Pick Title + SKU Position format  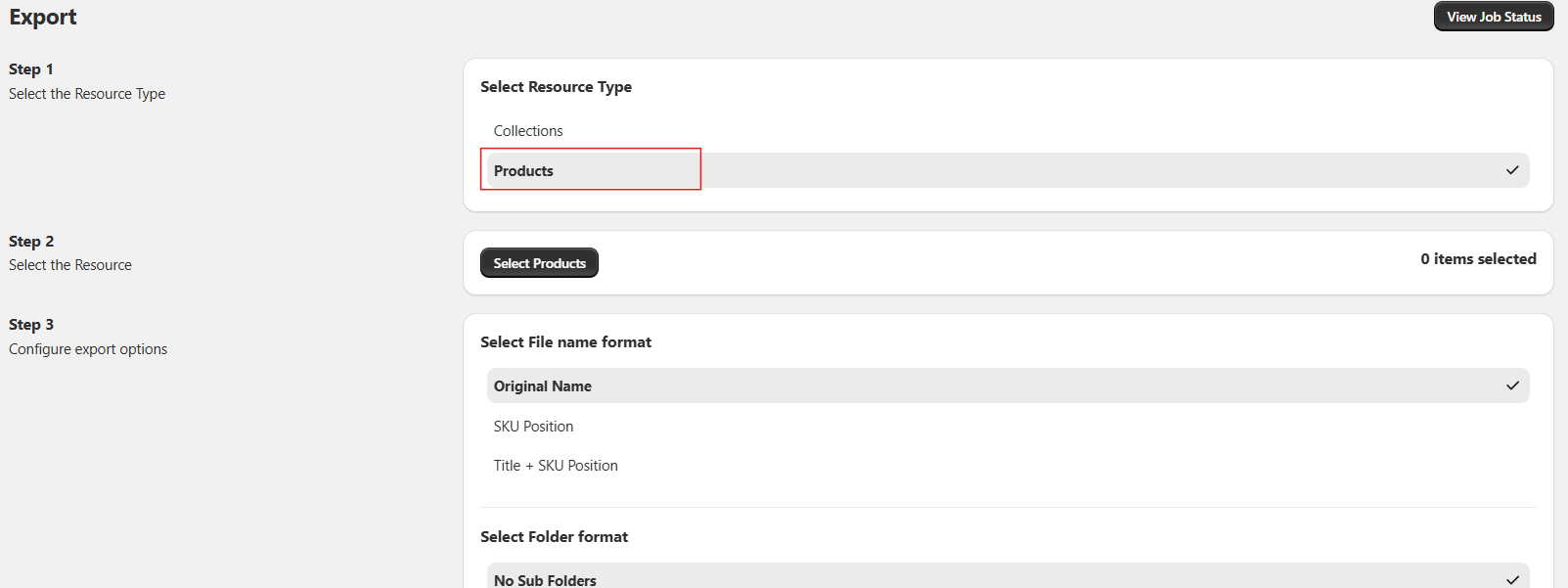1008,466
